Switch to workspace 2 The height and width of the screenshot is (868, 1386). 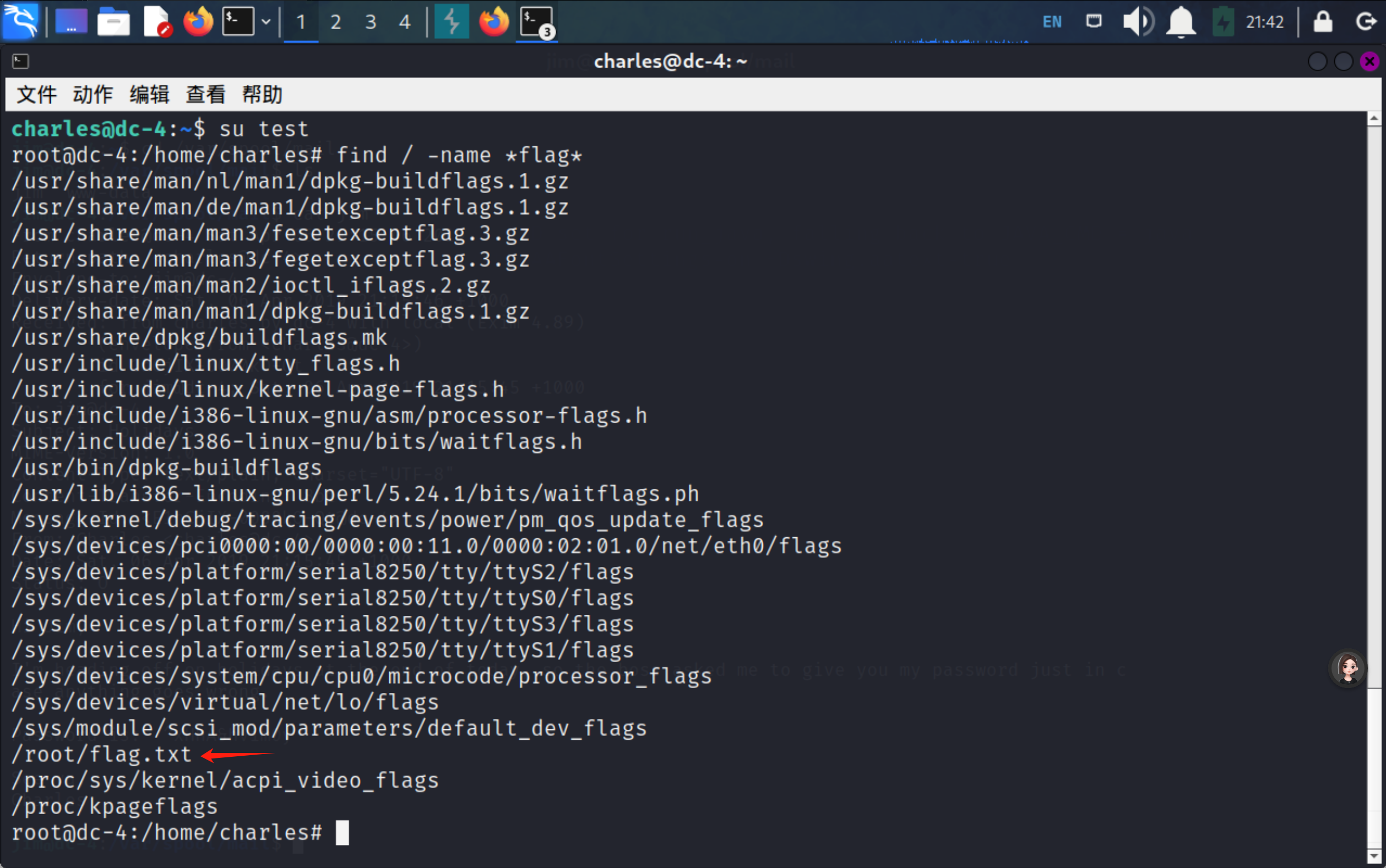[336, 22]
